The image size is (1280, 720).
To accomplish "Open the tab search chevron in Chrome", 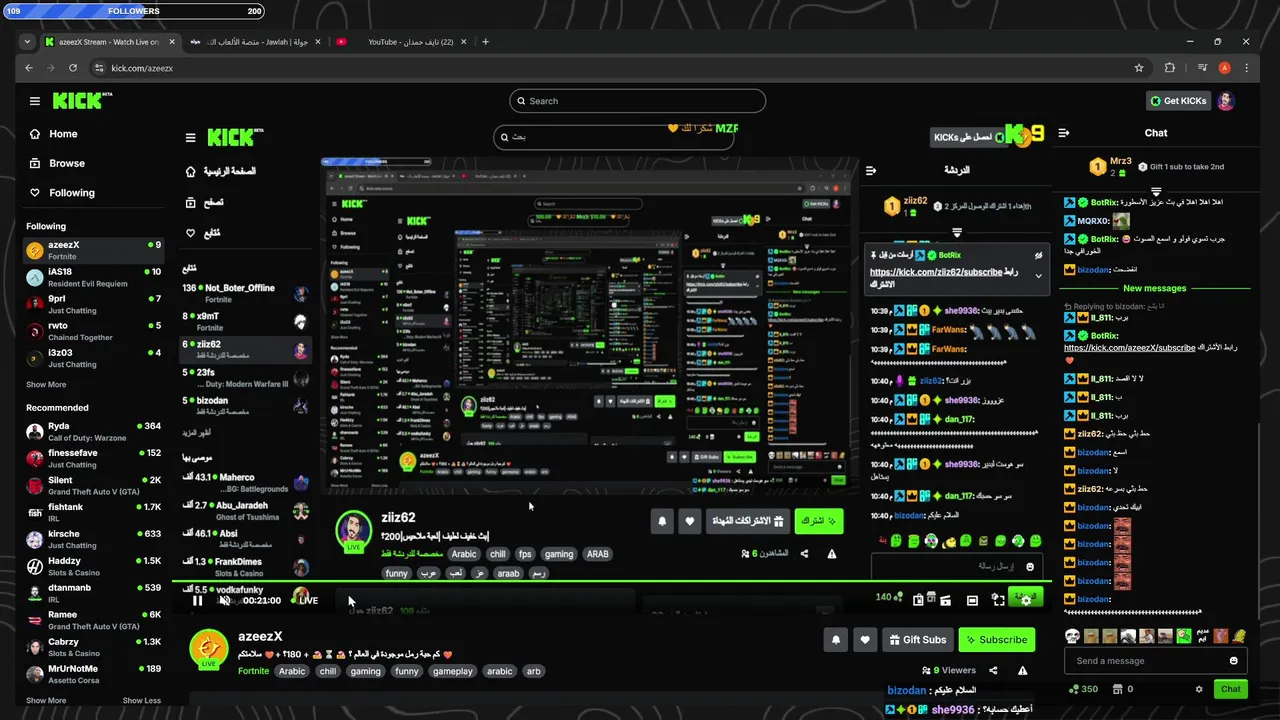I will (x=28, y=42).
